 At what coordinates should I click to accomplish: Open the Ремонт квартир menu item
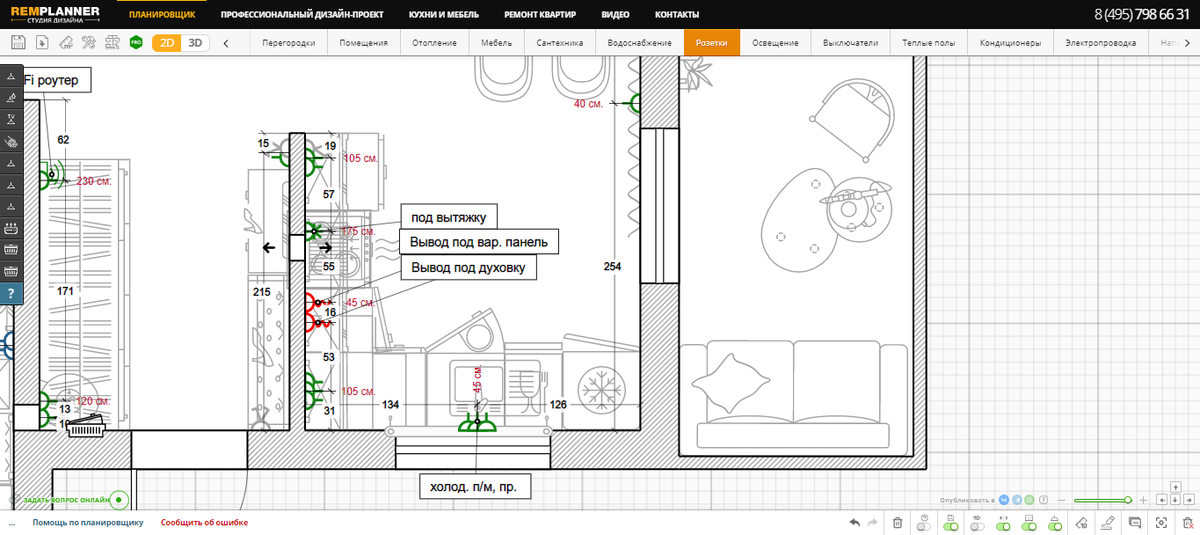click(540, 14)
